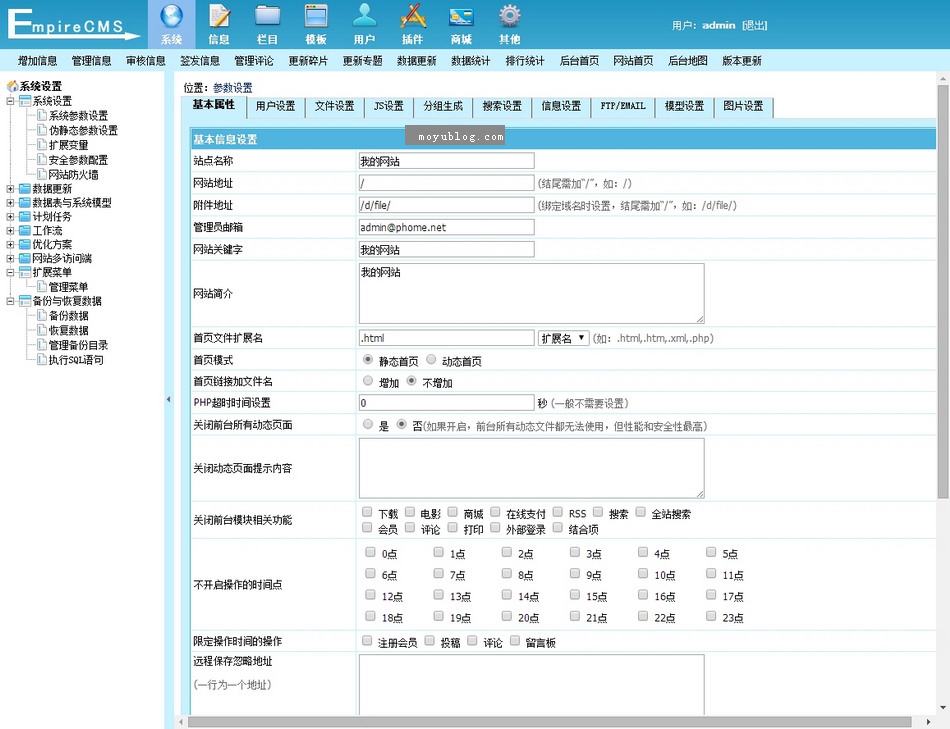Expand the 工作流 tree node

click(10, 230)
